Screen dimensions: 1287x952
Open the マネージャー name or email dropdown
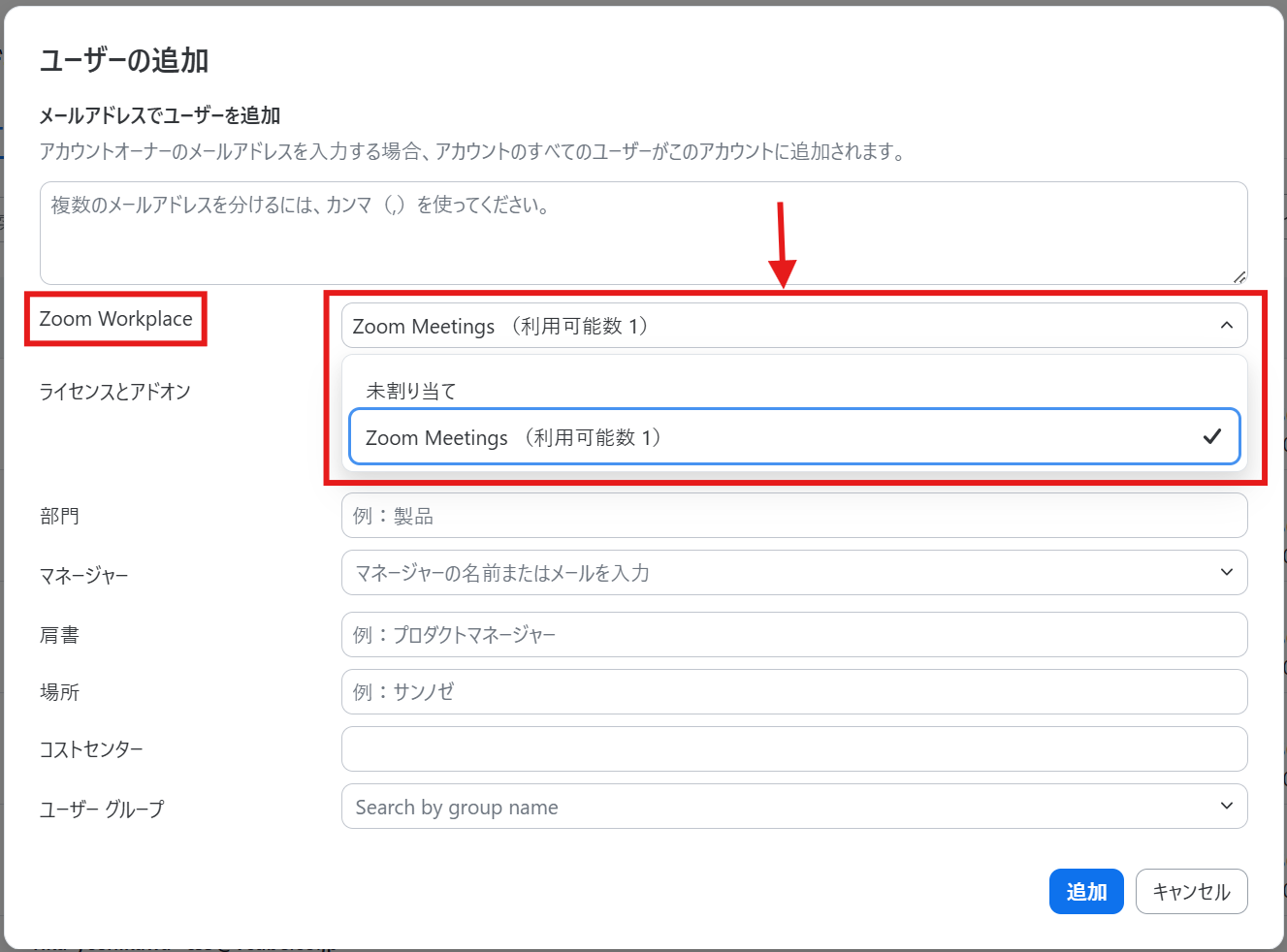[793, 573]
